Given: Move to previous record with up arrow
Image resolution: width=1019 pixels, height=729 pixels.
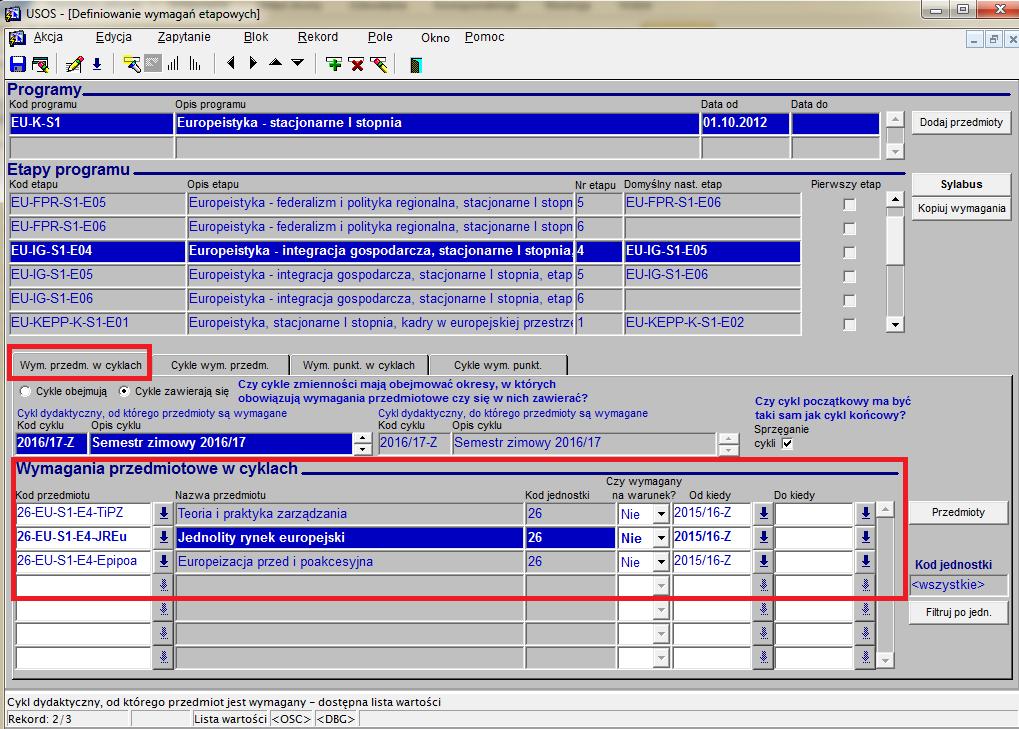Looking at the screenshot, I should 276,62.
